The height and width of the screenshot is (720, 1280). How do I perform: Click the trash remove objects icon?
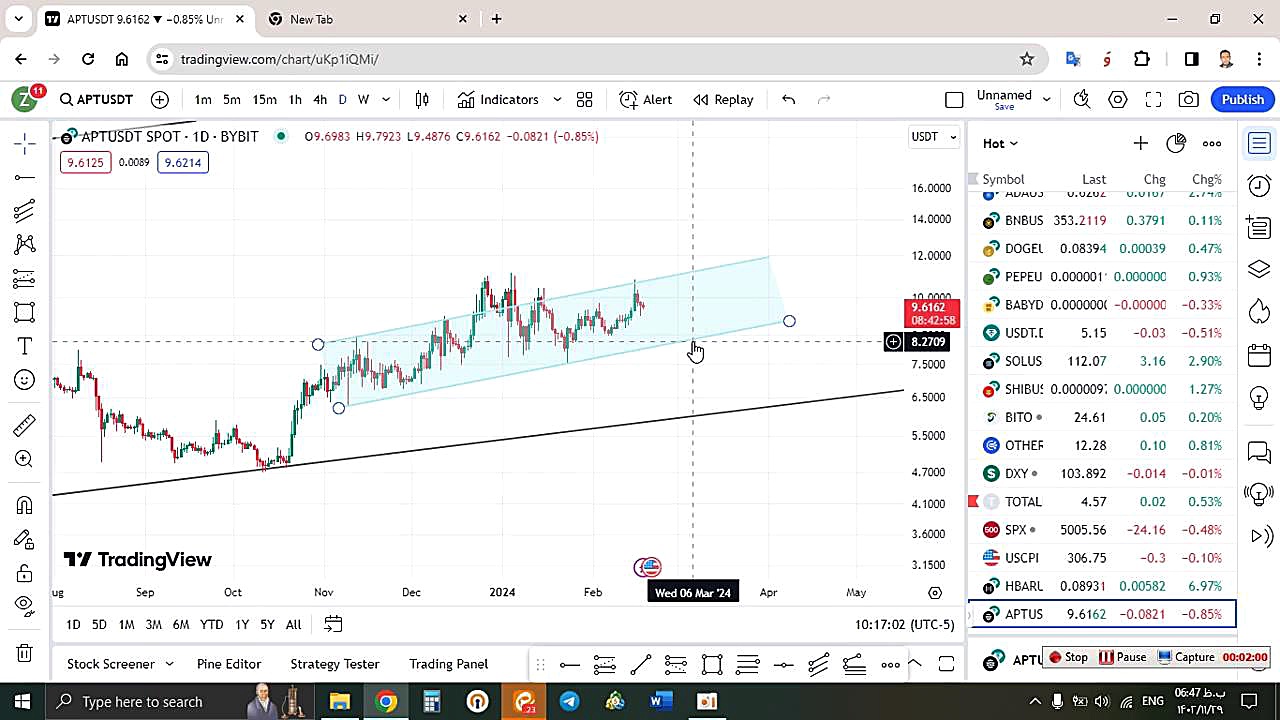(25, 653)
